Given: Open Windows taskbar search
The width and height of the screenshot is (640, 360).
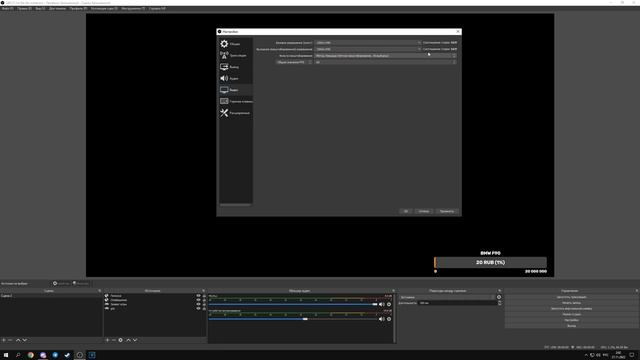Looking at the screenshot, I should [x=18, y=355].
